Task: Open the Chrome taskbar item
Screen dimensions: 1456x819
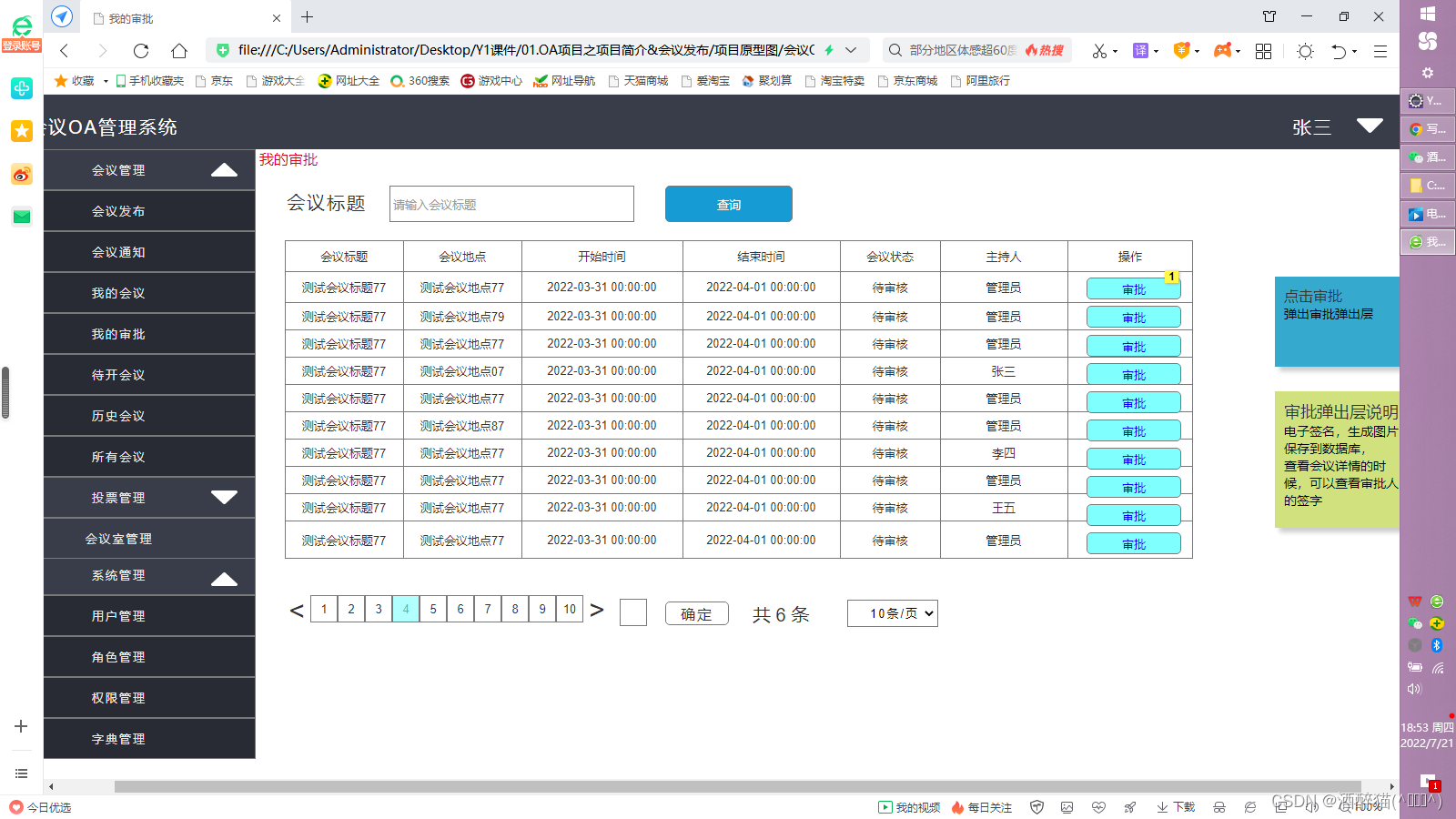Action: (1427, 129)
